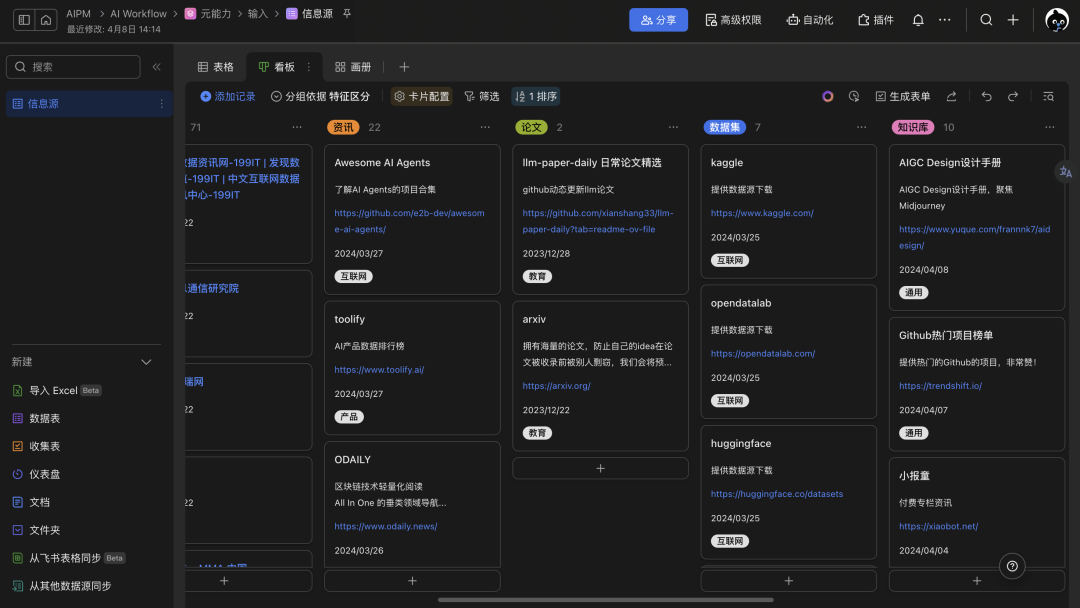This screenshot has width=1080, height=608.
Task: Toggle the 卡片配置 card configuration panel
Action: pos(421,97)
